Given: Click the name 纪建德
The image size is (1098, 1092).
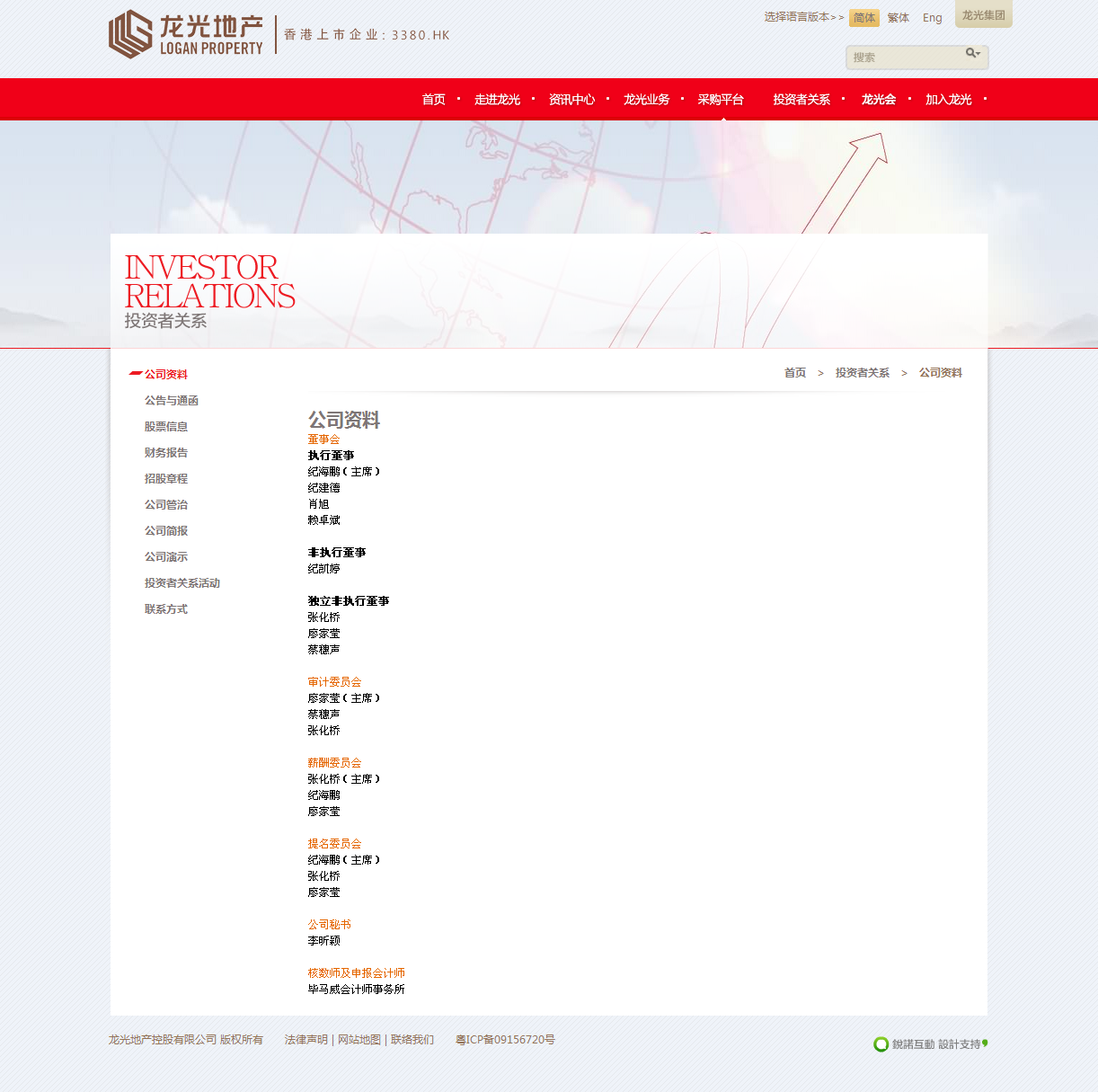Looking at the screenshot, I should (323, 488).
